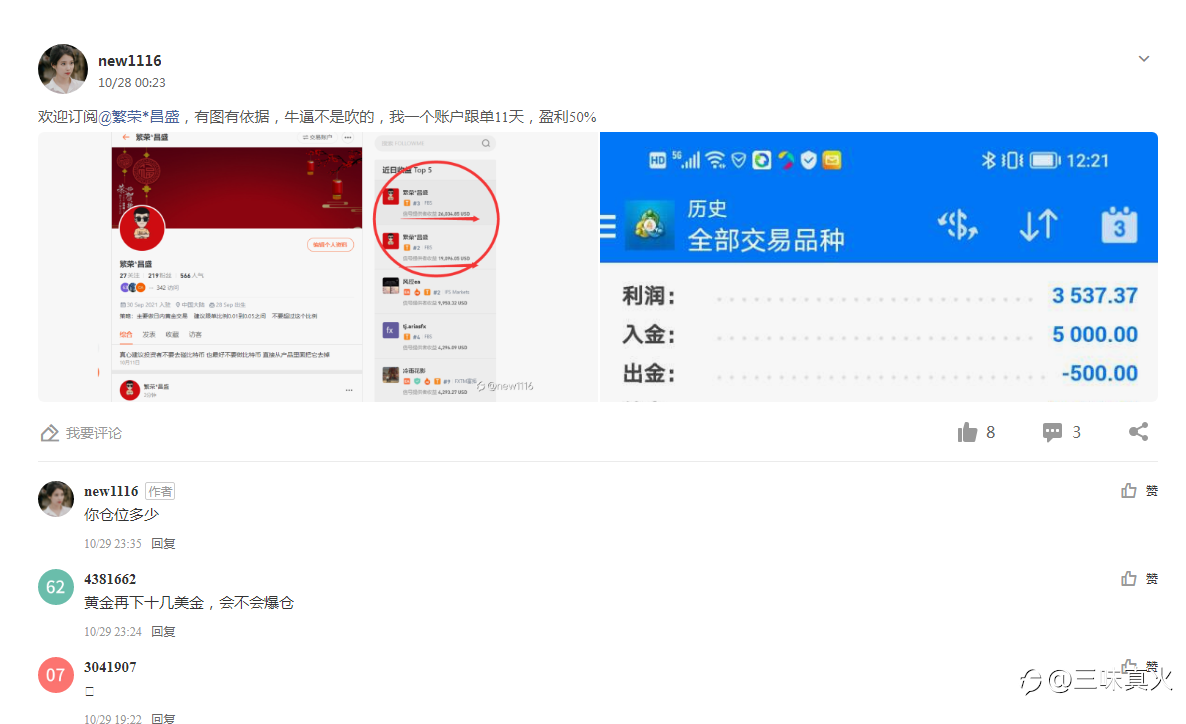Click the timestamp 10/29 23:35

[113, 543]
